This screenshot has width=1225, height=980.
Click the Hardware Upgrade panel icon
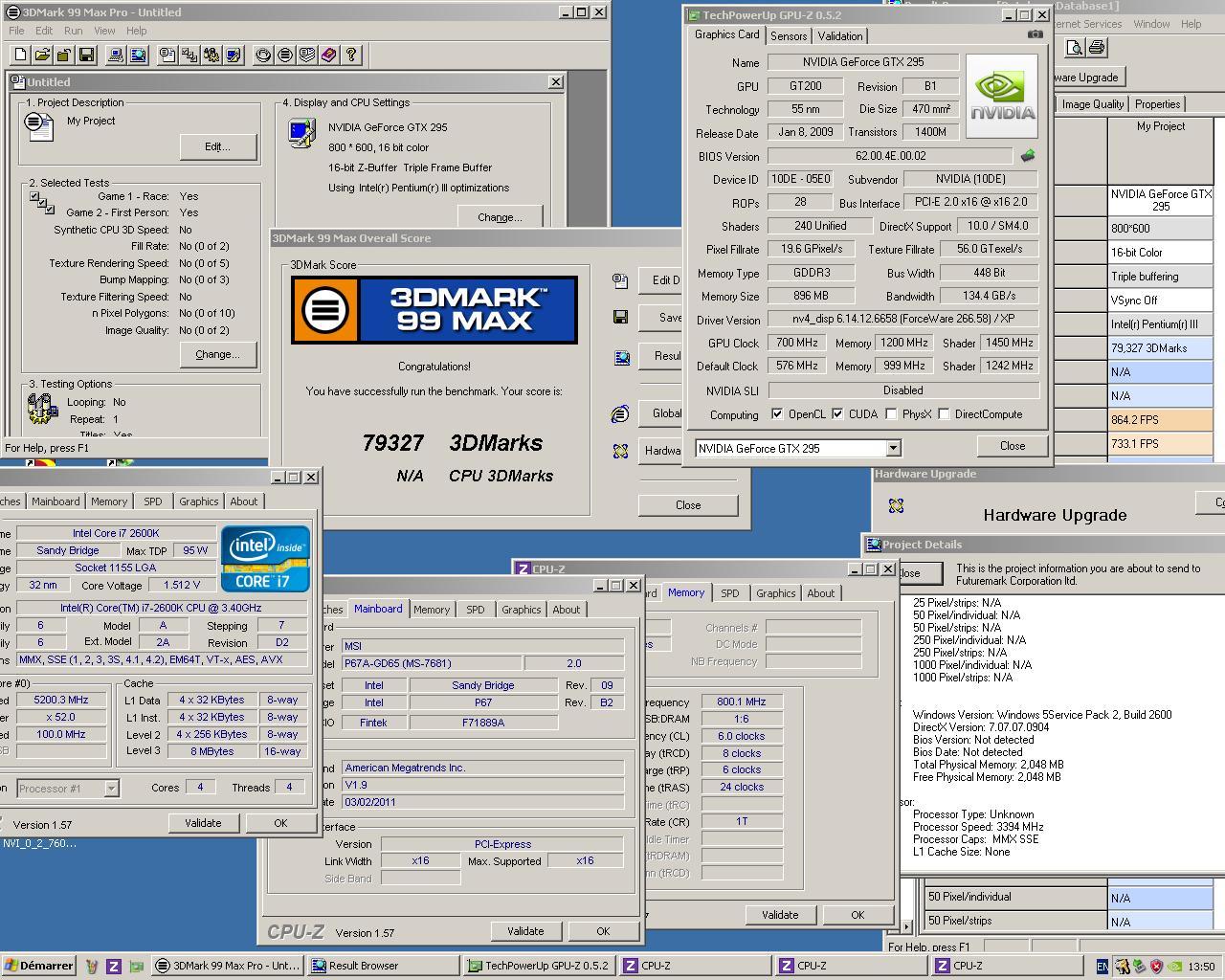click(896, 504)
